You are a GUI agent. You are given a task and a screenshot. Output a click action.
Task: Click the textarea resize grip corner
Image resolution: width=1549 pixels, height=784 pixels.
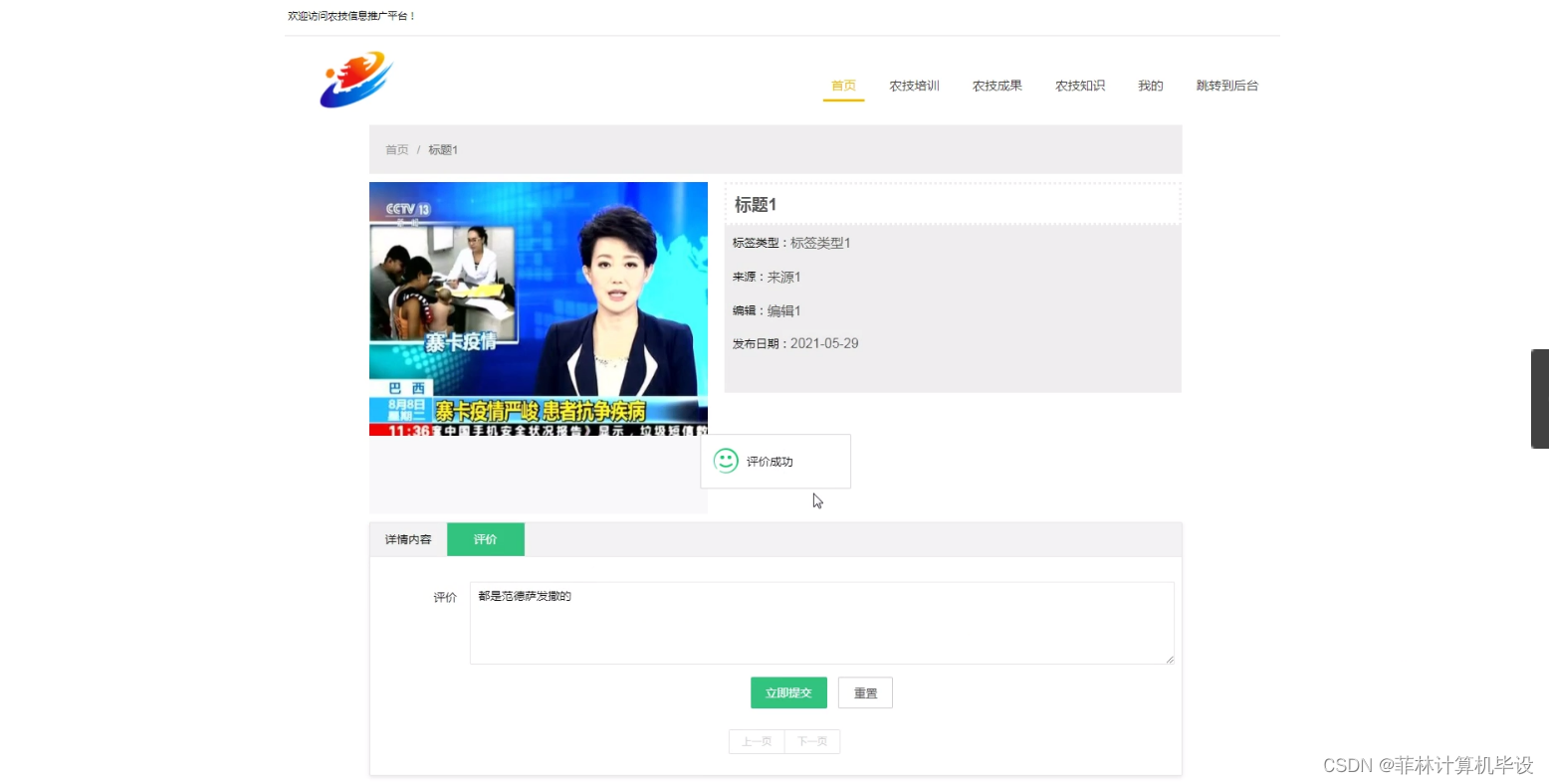tap(1170, 659)
